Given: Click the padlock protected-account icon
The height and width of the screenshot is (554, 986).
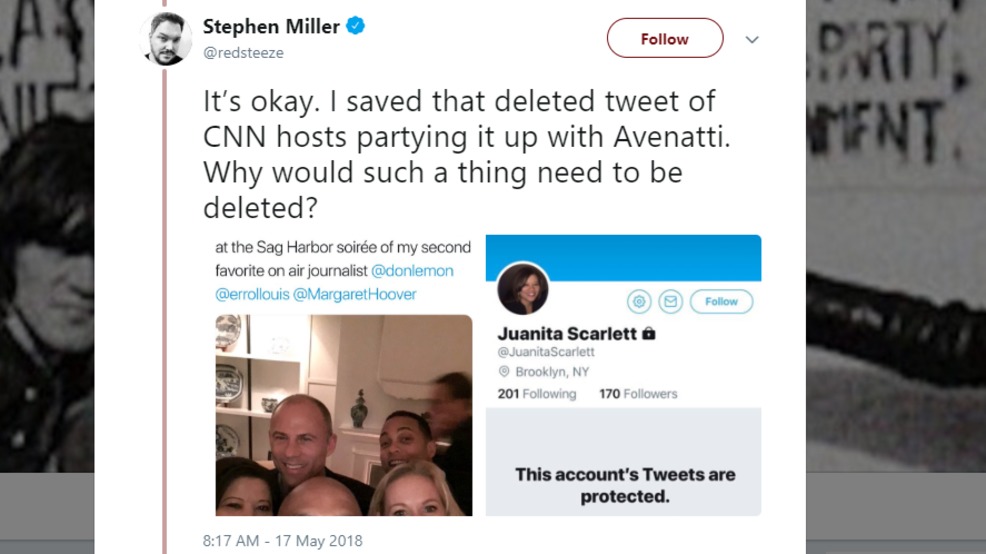Looking at the screenshot, I should pyautogui.click(x=649, y=333).
